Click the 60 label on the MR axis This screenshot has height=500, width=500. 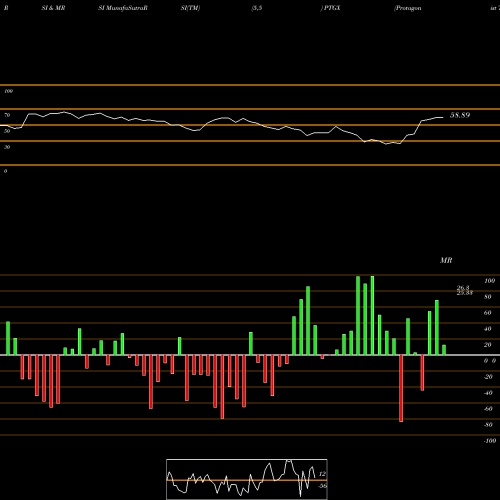click(488, 313)
